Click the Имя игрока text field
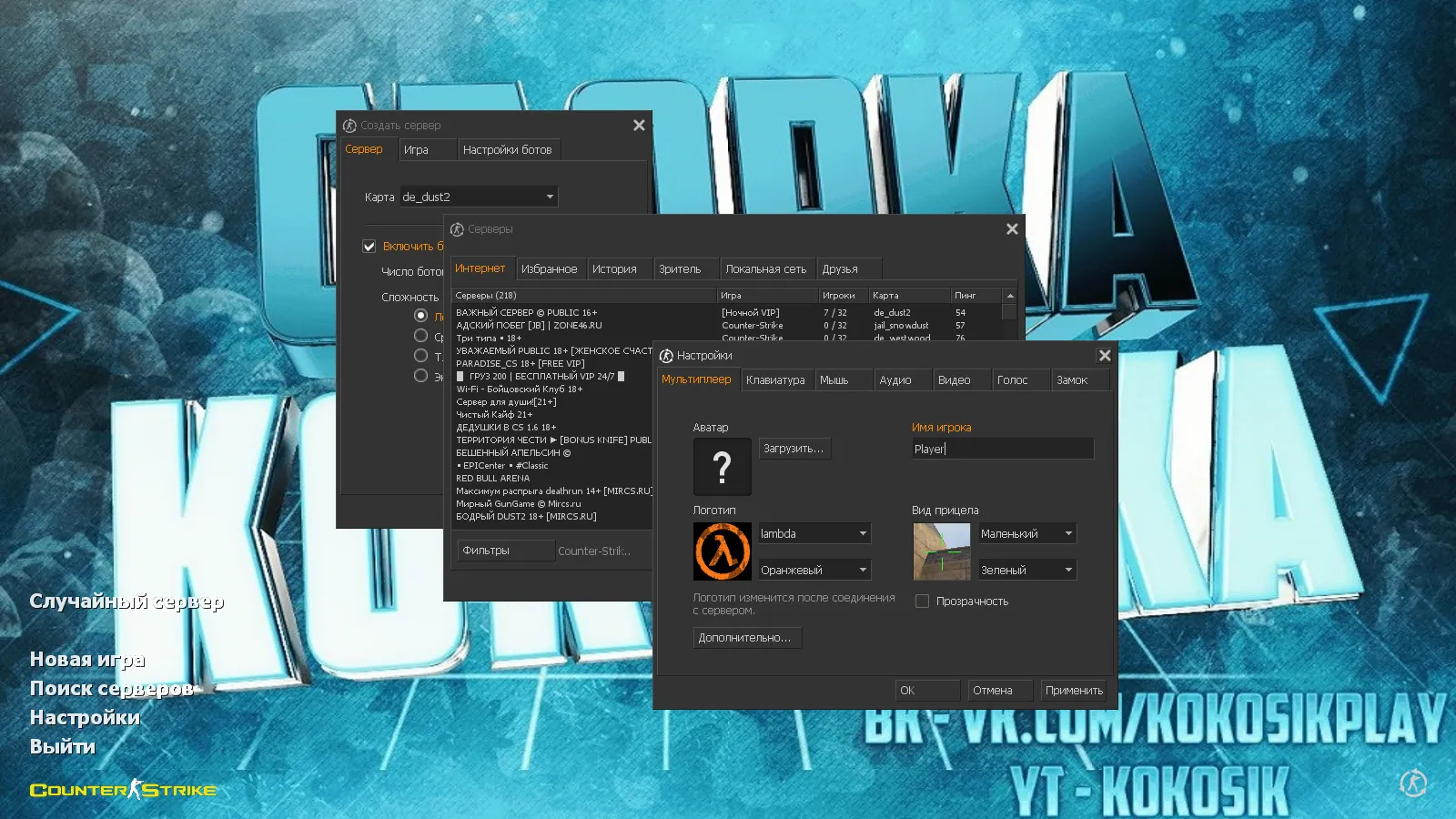The image size is (1456, 819). pyautogui.click(x=1002, y=449)
